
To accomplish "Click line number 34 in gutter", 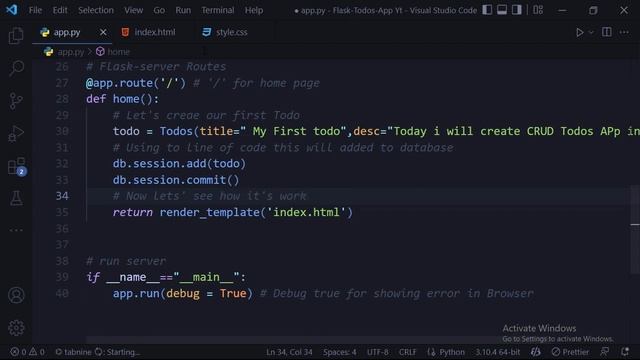I will (x=62, y=196).
